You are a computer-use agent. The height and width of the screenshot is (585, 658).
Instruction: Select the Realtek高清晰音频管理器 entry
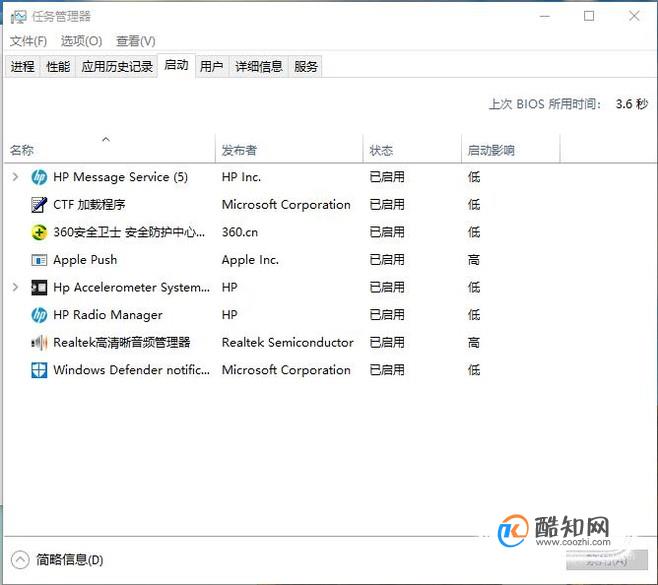click(122, 343)
